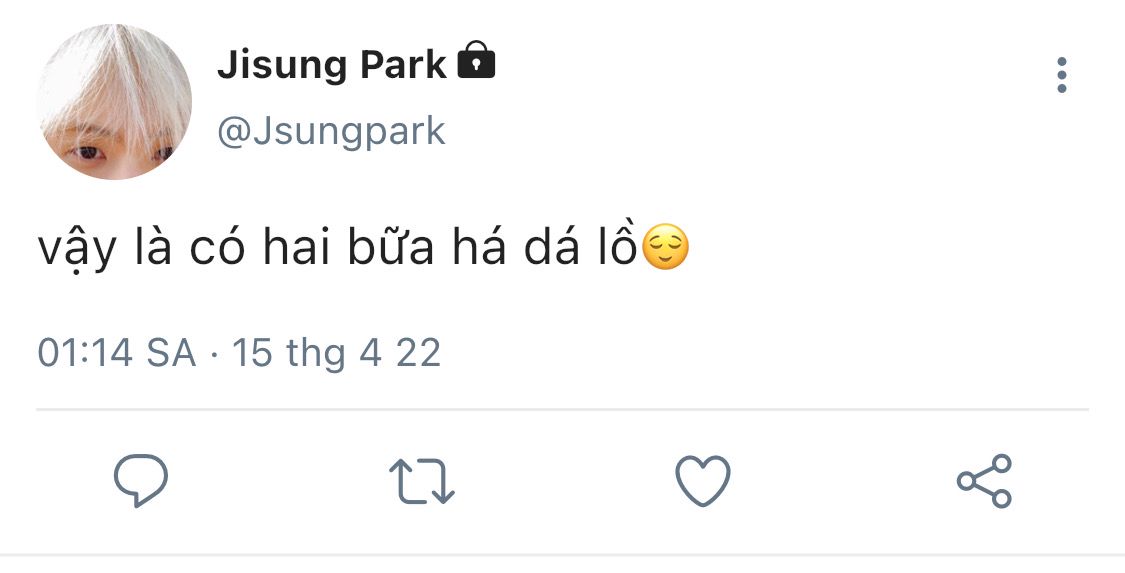Open the share options icon

click(x=984, y=481)
